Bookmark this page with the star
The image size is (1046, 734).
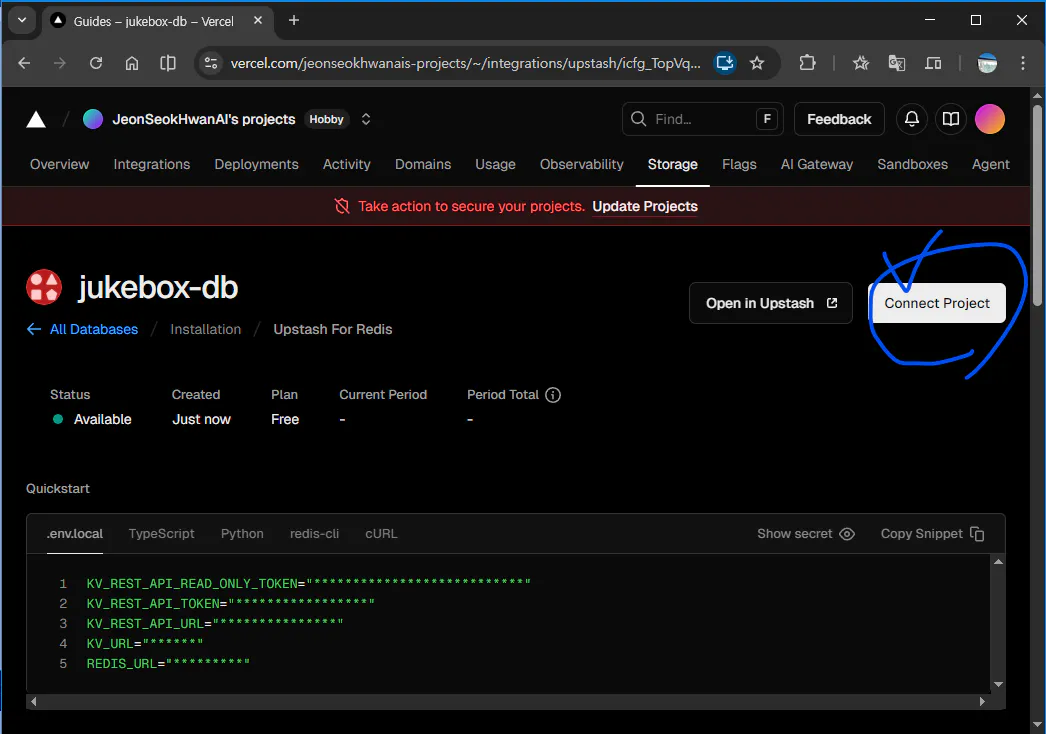[756, 63]
